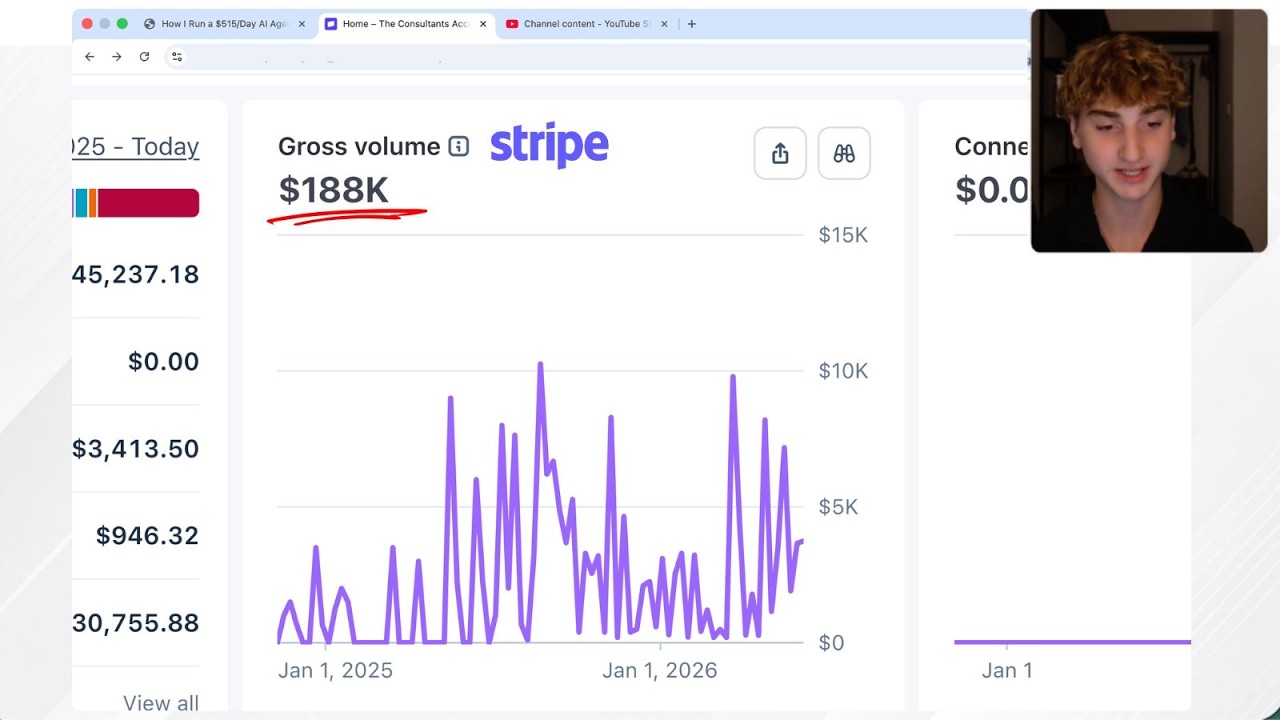The image size is (1280, 720).
Task: Click the webcam overlay video thumbnail
Action: [x=1149, y=131]
